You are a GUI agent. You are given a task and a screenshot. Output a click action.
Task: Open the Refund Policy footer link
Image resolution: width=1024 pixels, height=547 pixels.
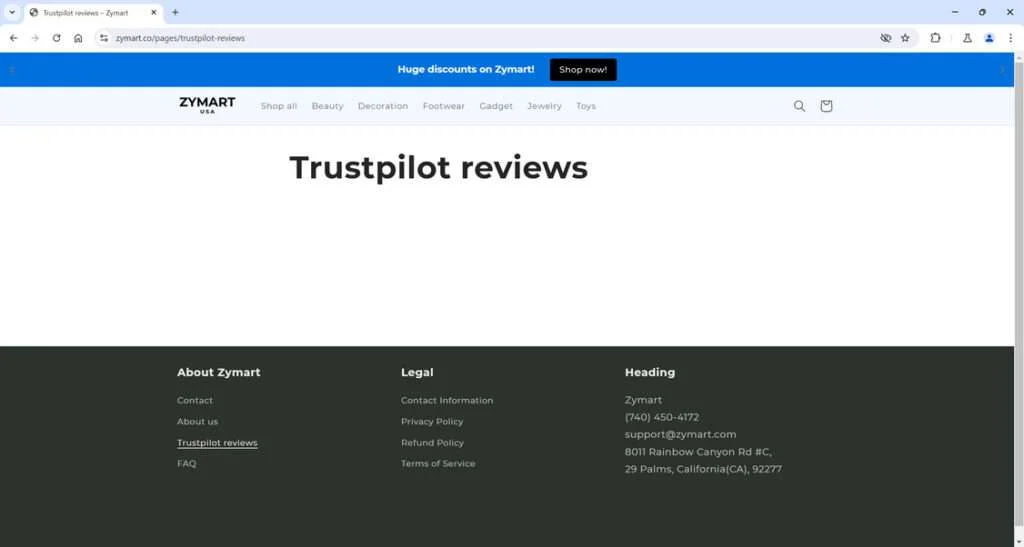(x=432, y=443)
